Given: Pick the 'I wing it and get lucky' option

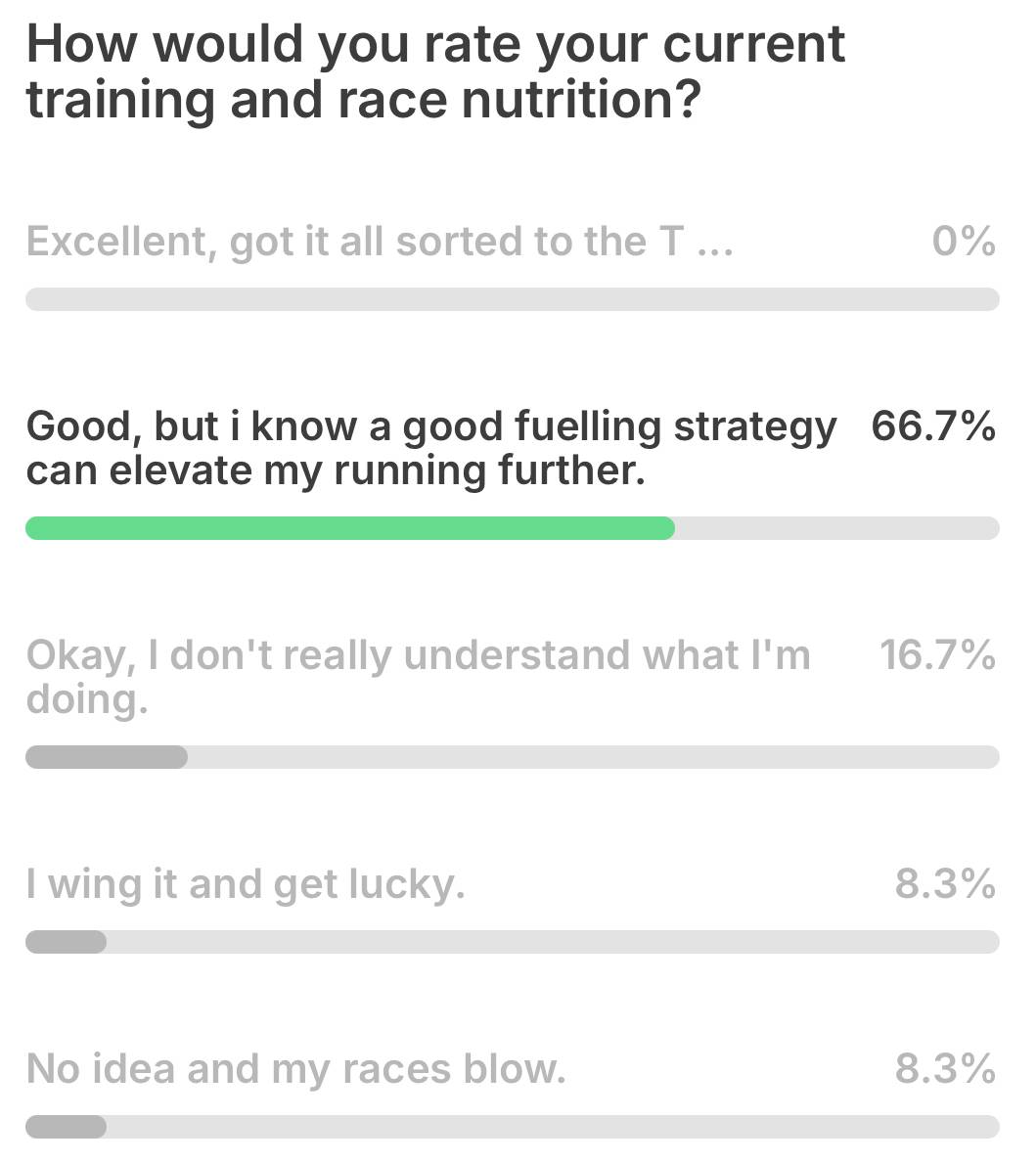Looking at the screenshot, I should point(246,884).
